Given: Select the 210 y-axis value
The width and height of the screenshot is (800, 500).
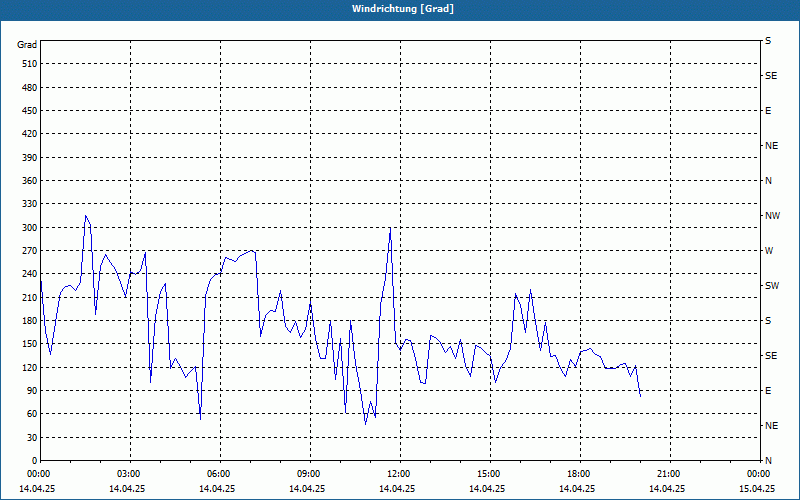Looking at the screenshot, I should pos(30,297).
